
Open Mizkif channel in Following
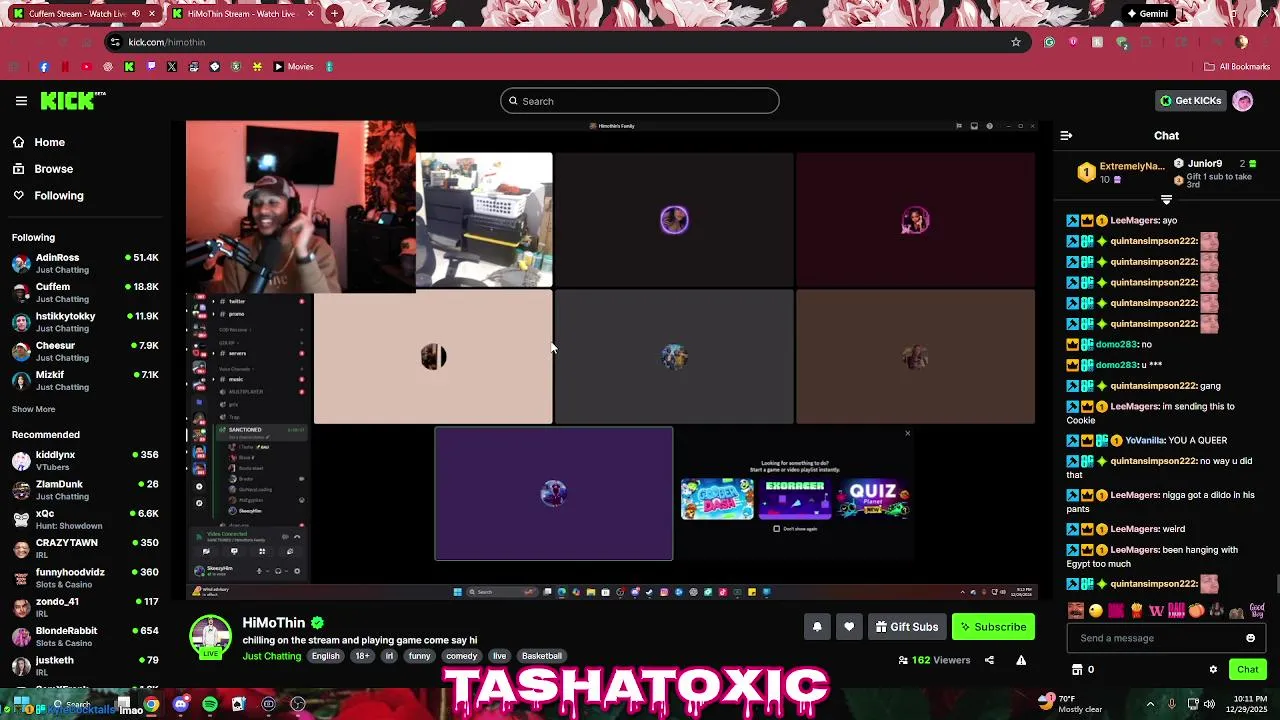pos(85,380)
